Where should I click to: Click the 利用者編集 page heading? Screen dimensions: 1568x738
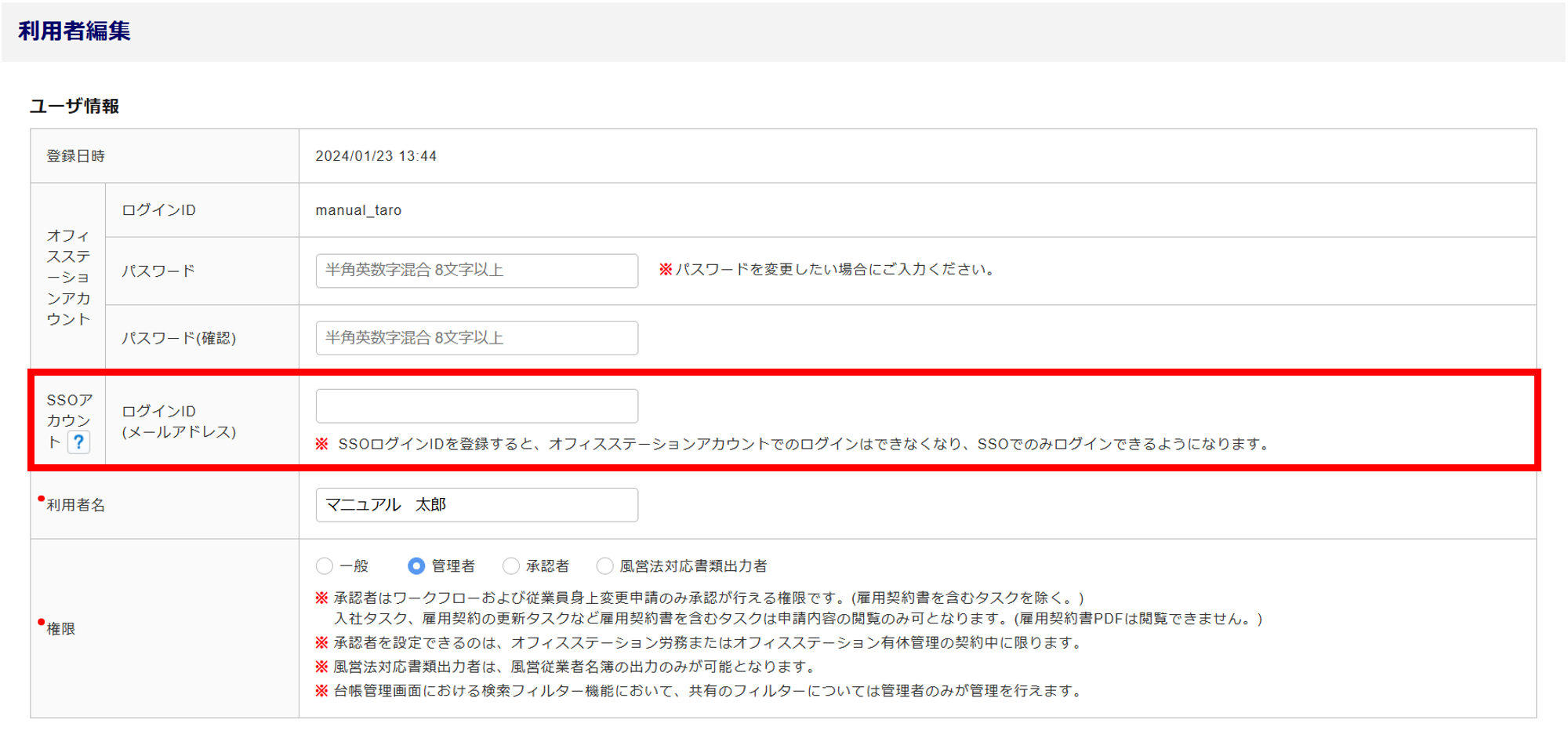pyautogui.click(x=74, y=31)
